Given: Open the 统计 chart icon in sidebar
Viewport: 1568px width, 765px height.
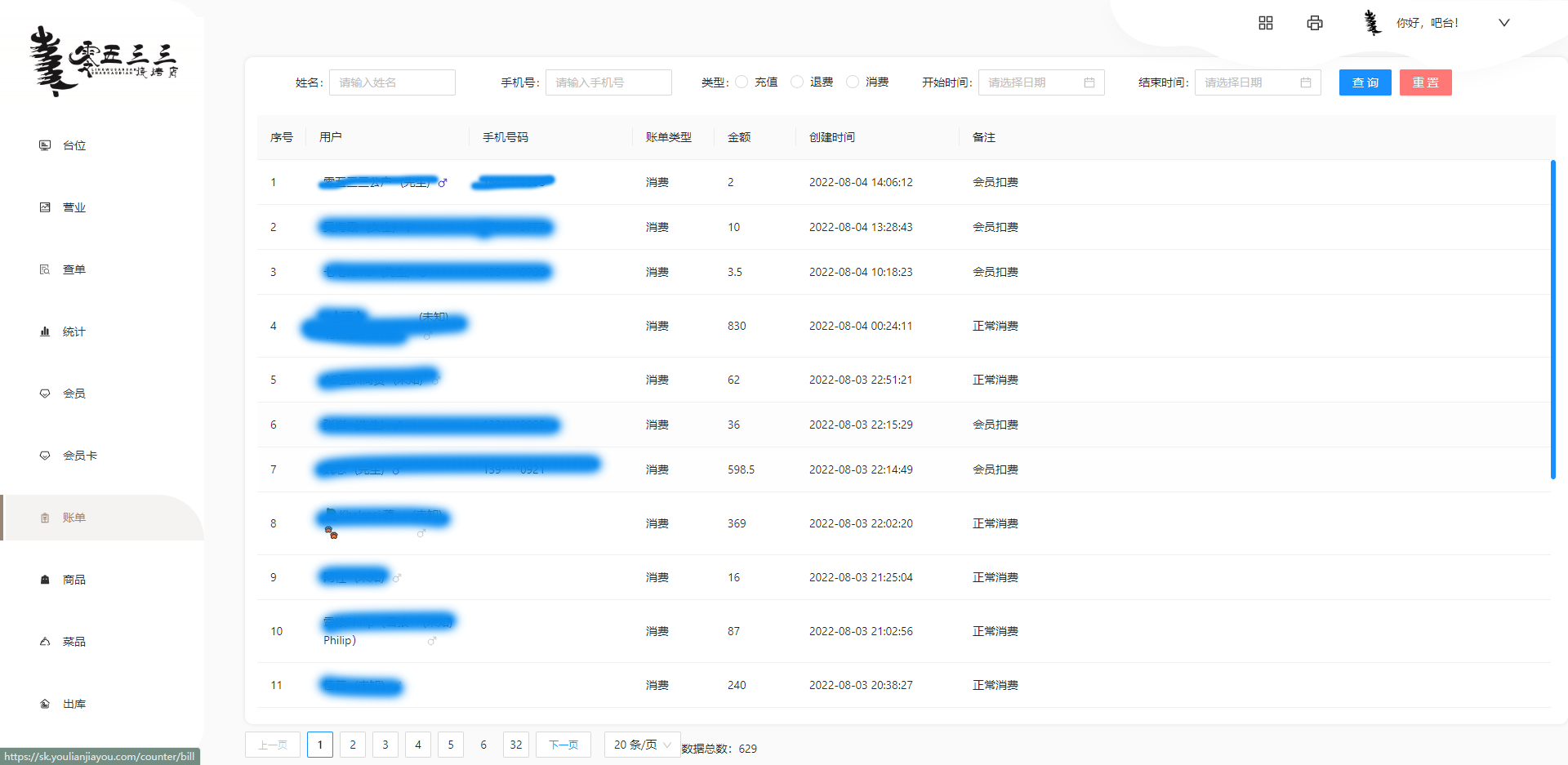Looking at the screenshot, I should [45, 331].
